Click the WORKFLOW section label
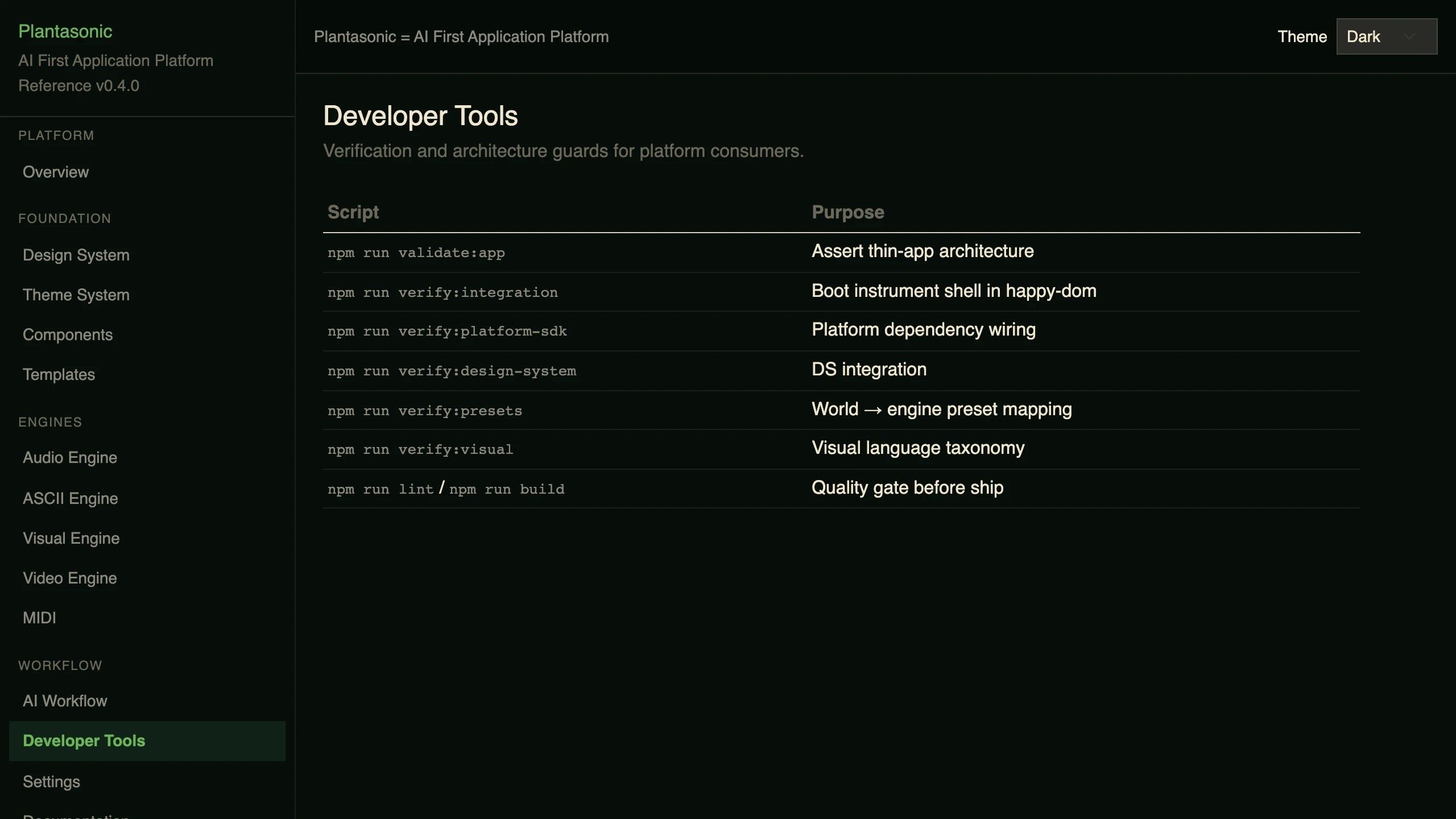 pyautogui.click(x=60, y=665)
